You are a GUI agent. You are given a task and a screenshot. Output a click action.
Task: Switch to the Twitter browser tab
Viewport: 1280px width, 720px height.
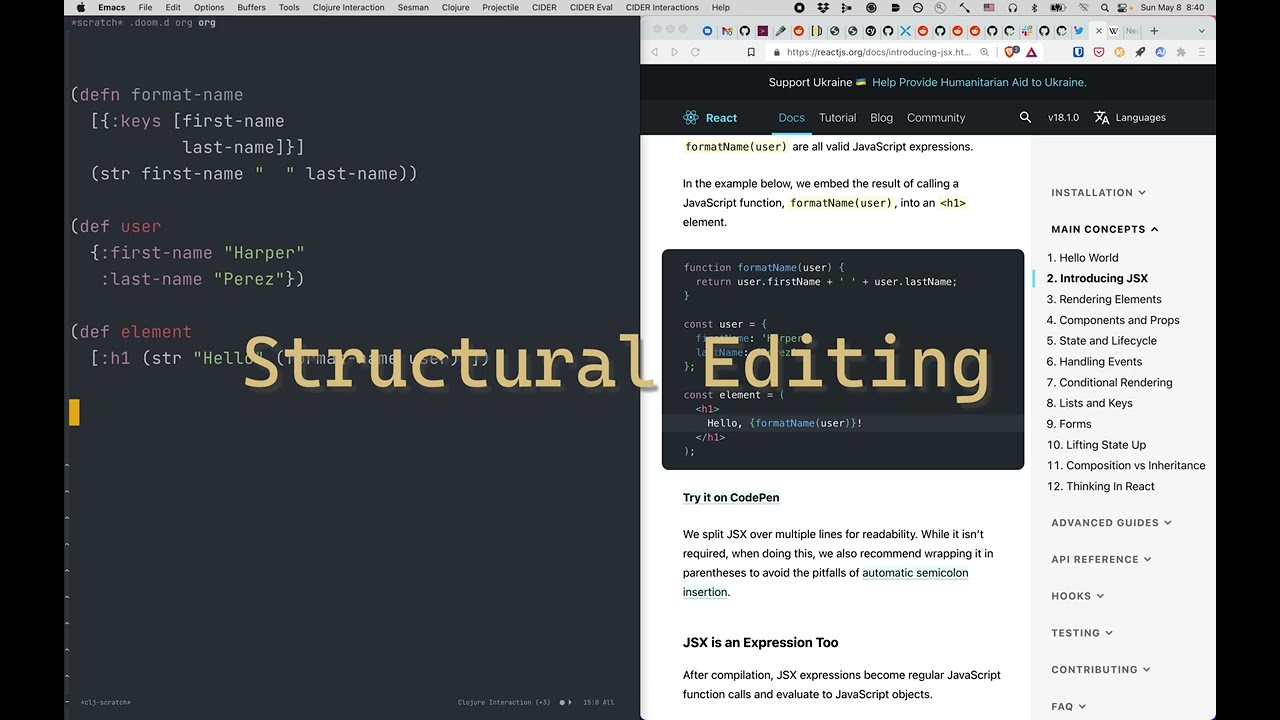pos(1078,31)
